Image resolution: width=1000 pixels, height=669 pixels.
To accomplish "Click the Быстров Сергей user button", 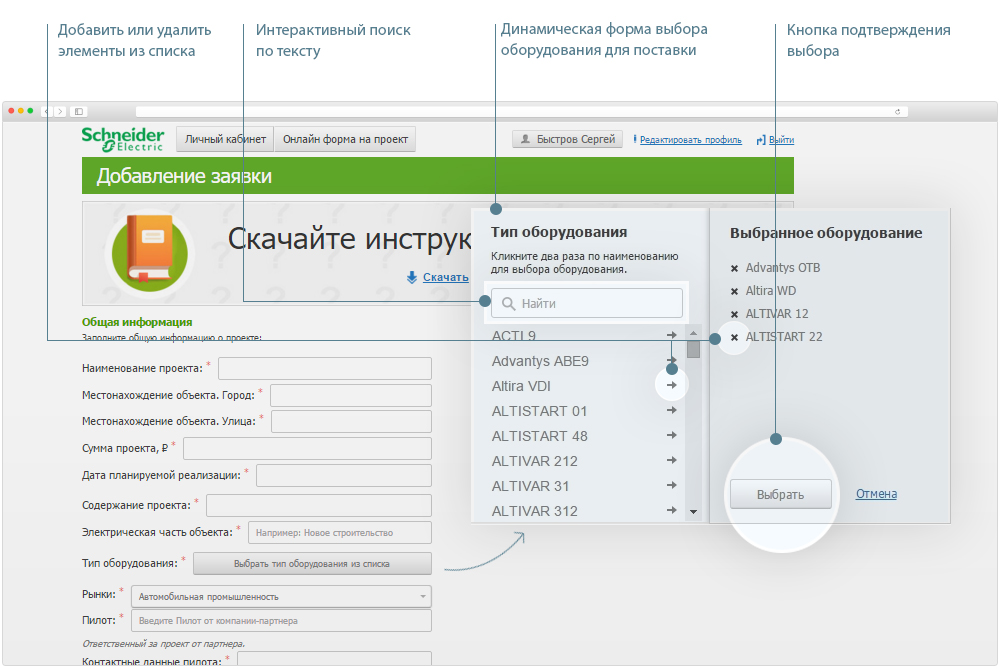I will coord(568,139).
